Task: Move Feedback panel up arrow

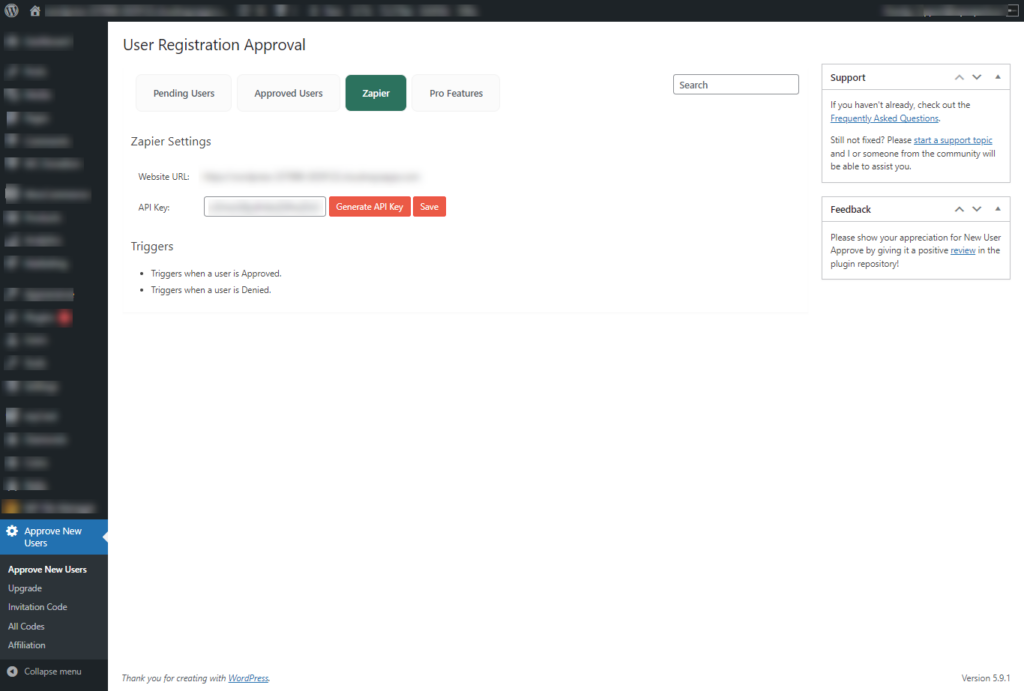Action: 959,209
